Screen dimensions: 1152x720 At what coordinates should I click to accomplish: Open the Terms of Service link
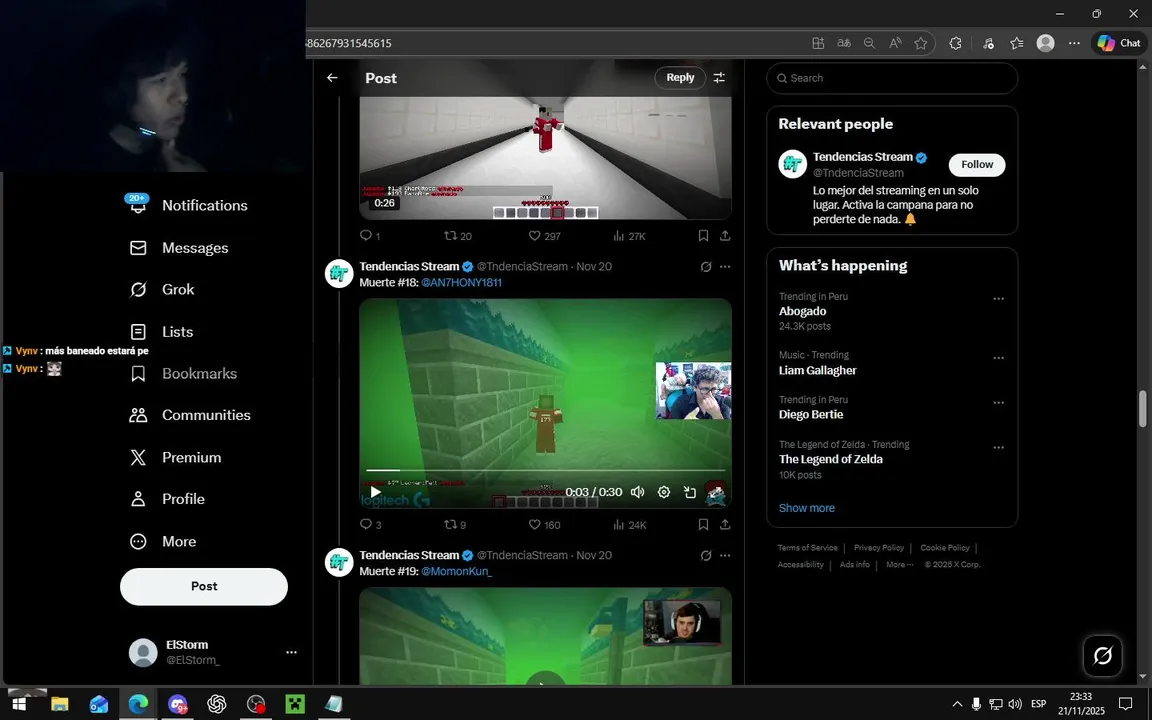pyautogui.click(x=807, y=547)
